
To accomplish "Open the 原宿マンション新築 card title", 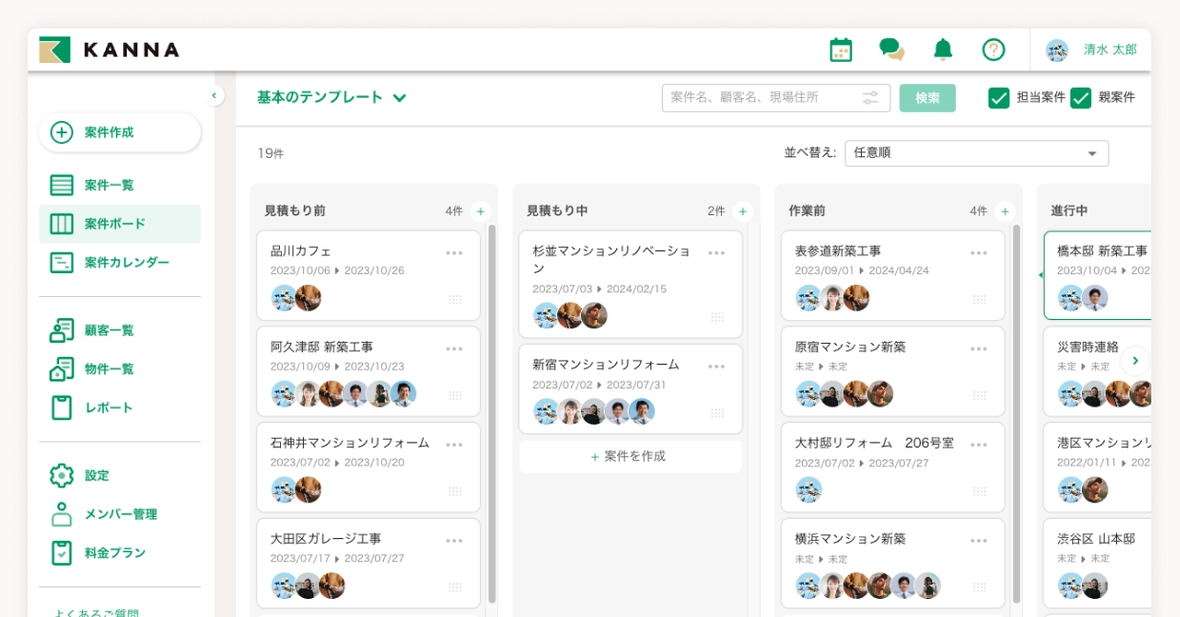I will pyautogui.click(x=850, y=347).
